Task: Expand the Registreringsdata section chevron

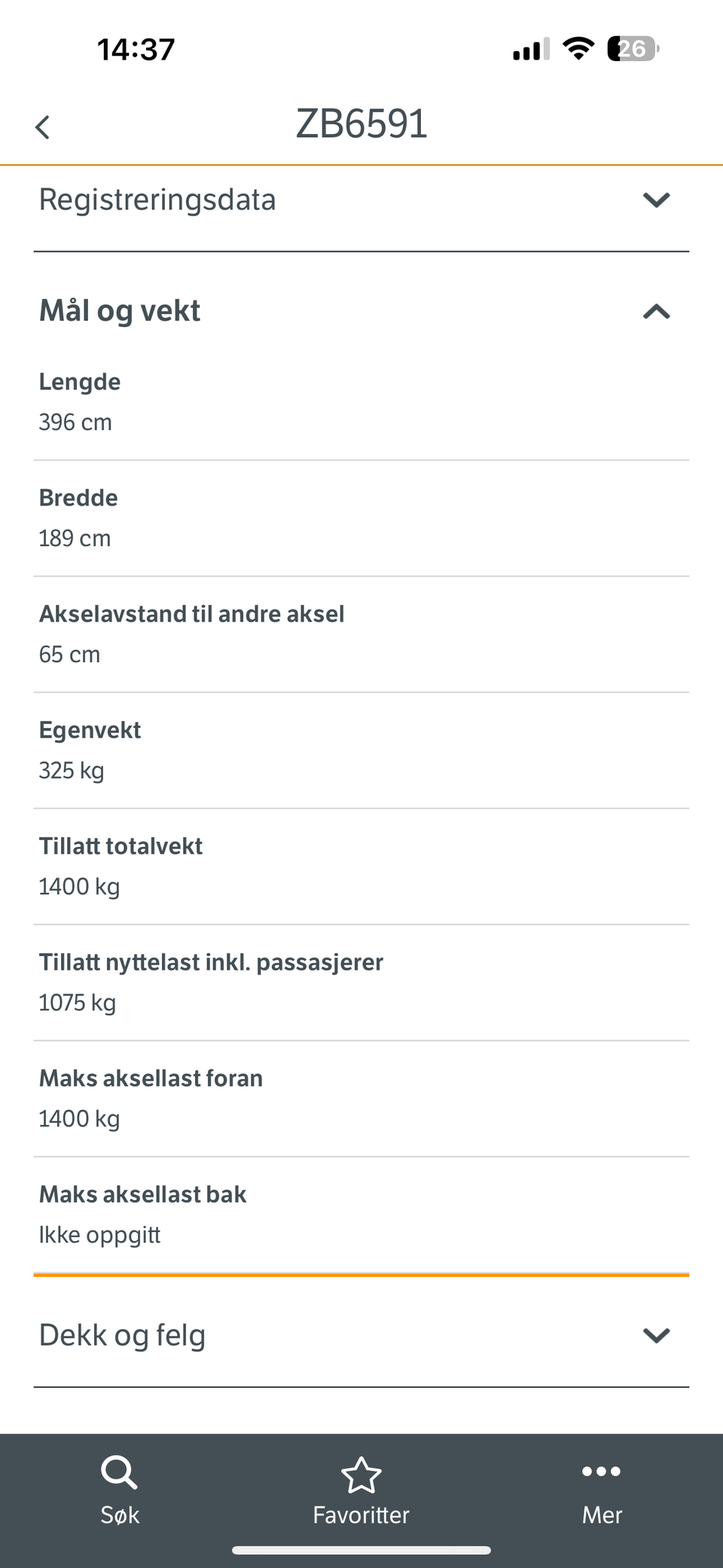Action: click(656, 200)
